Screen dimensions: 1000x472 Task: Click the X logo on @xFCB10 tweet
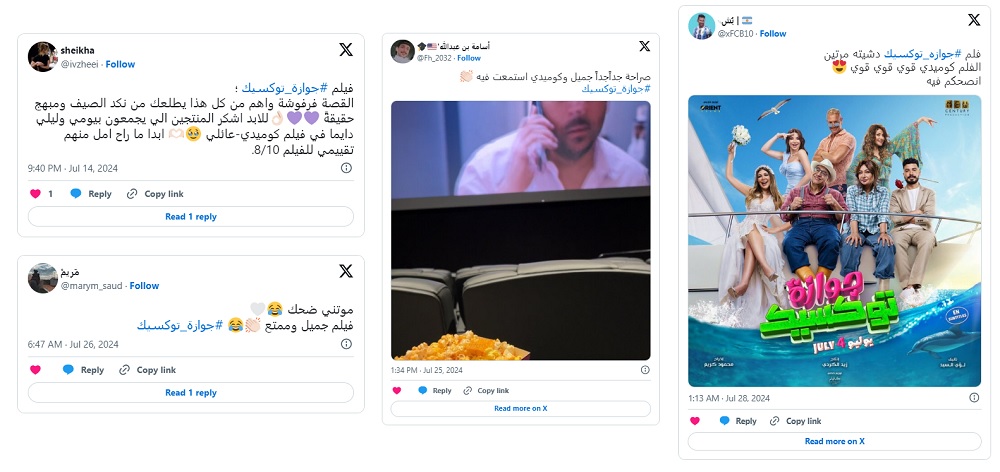[x=974, y=20]
